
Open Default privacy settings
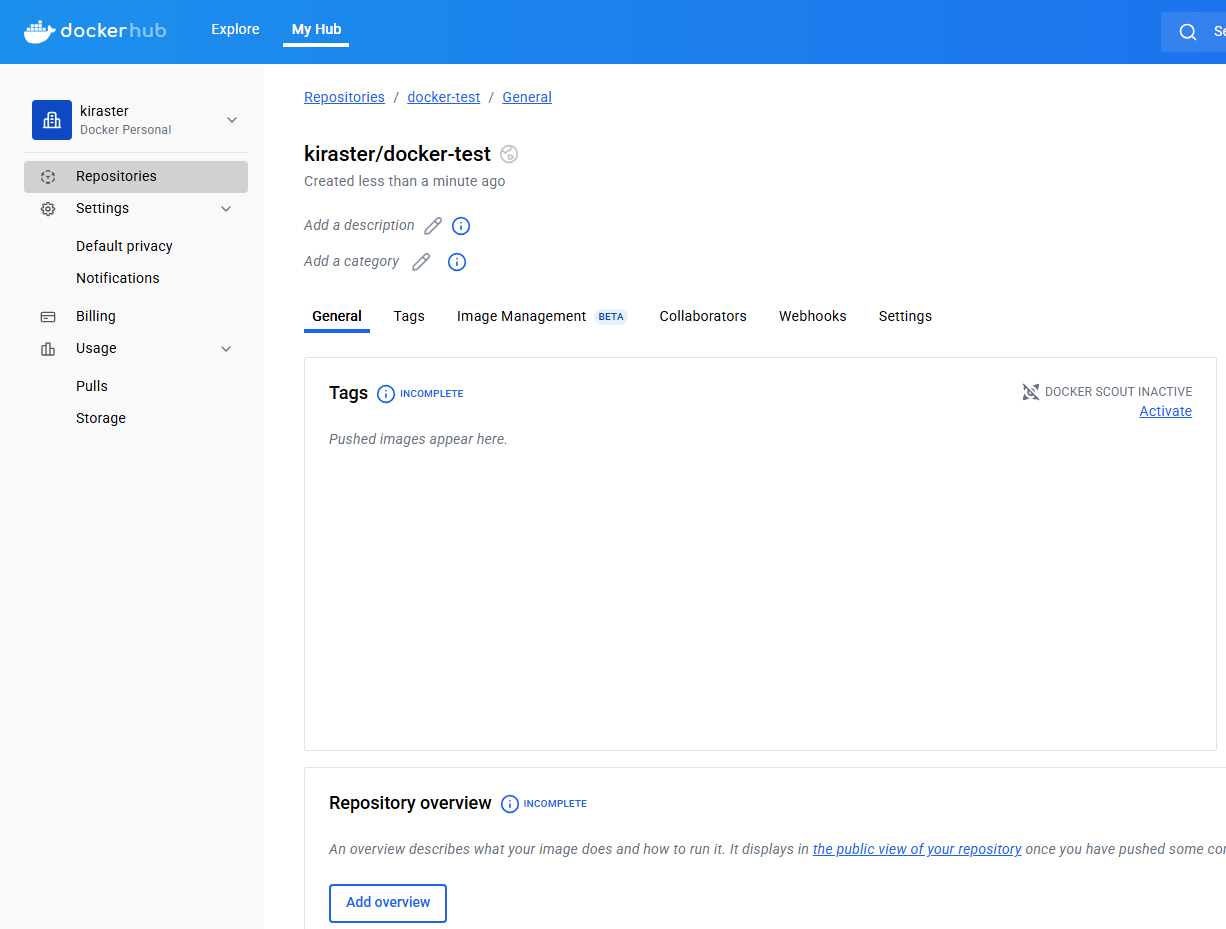(124, 246)
